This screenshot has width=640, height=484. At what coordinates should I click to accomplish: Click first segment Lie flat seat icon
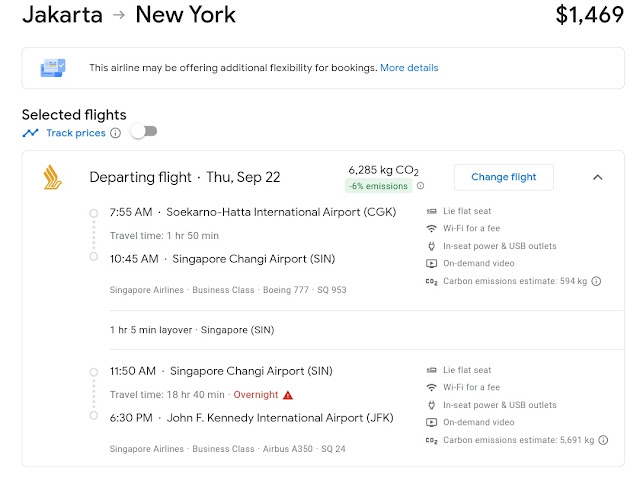tap(431, 212)
